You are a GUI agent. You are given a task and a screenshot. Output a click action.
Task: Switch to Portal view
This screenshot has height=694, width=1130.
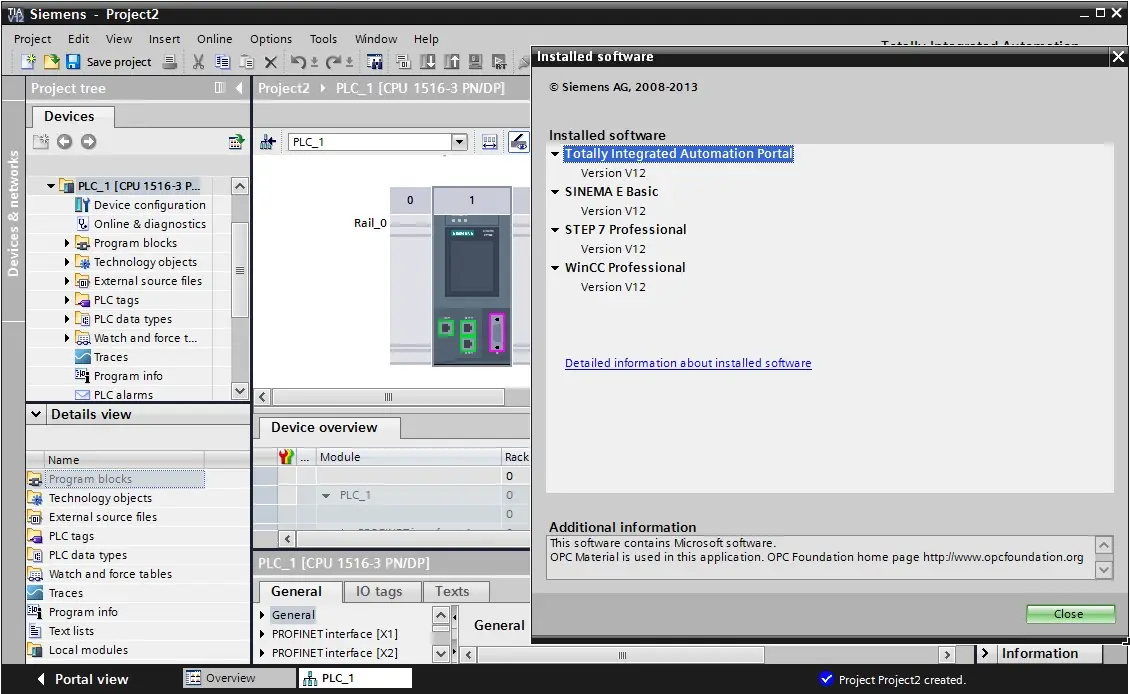(x=83, y=679)
